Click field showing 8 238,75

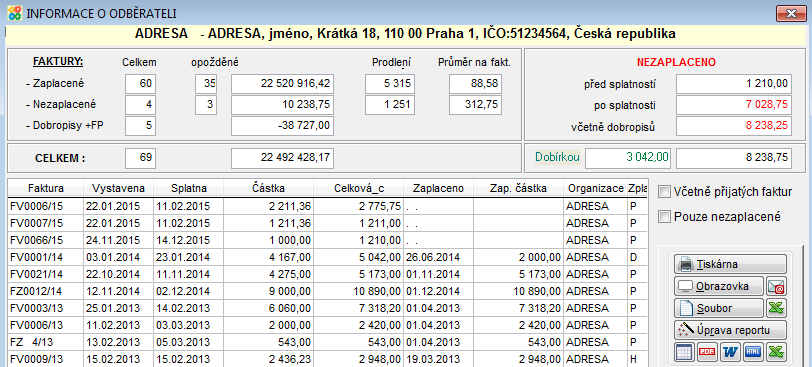coord(734,159)
